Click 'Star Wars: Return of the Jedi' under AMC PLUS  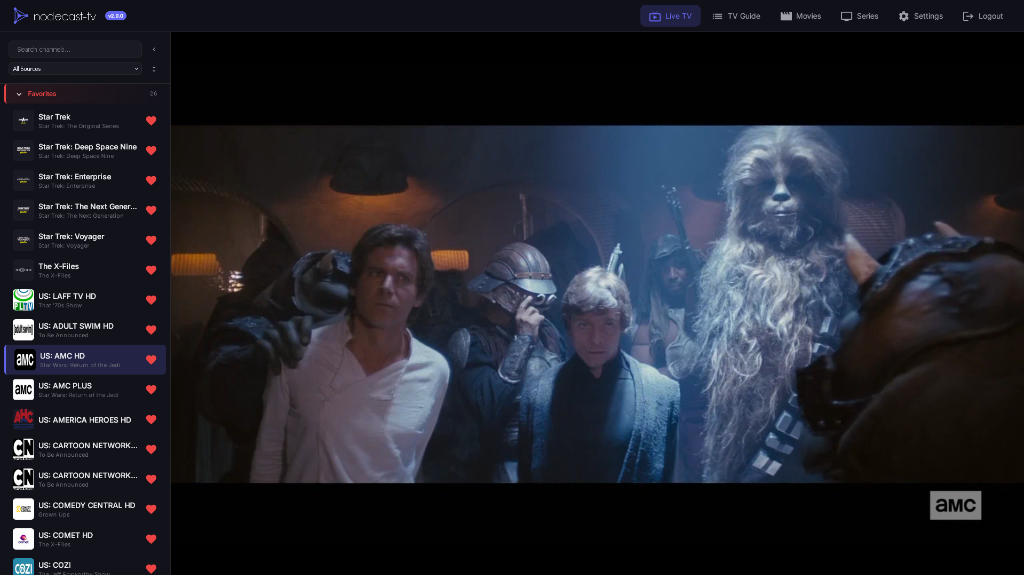tap(78, 395)
